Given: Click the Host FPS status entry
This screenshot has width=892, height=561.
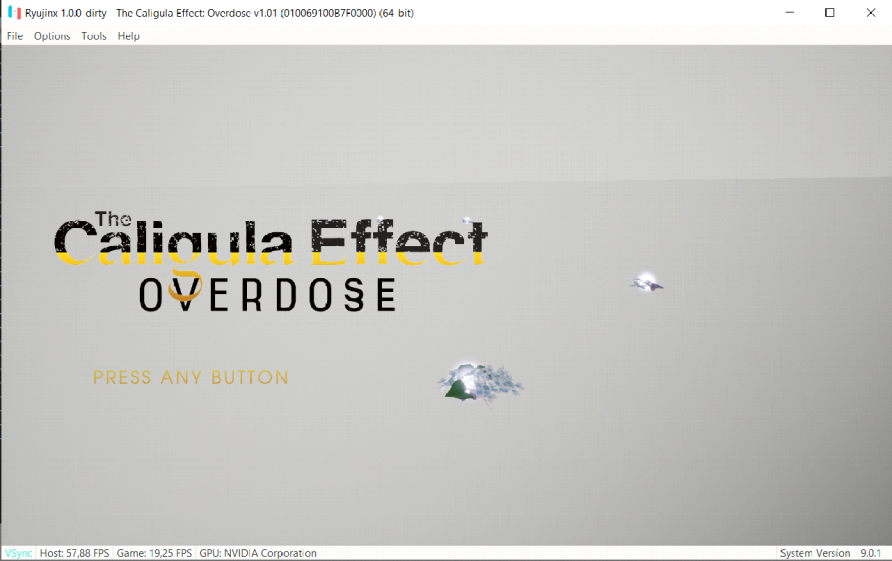Looking at the screenshot, I should 75,553.
